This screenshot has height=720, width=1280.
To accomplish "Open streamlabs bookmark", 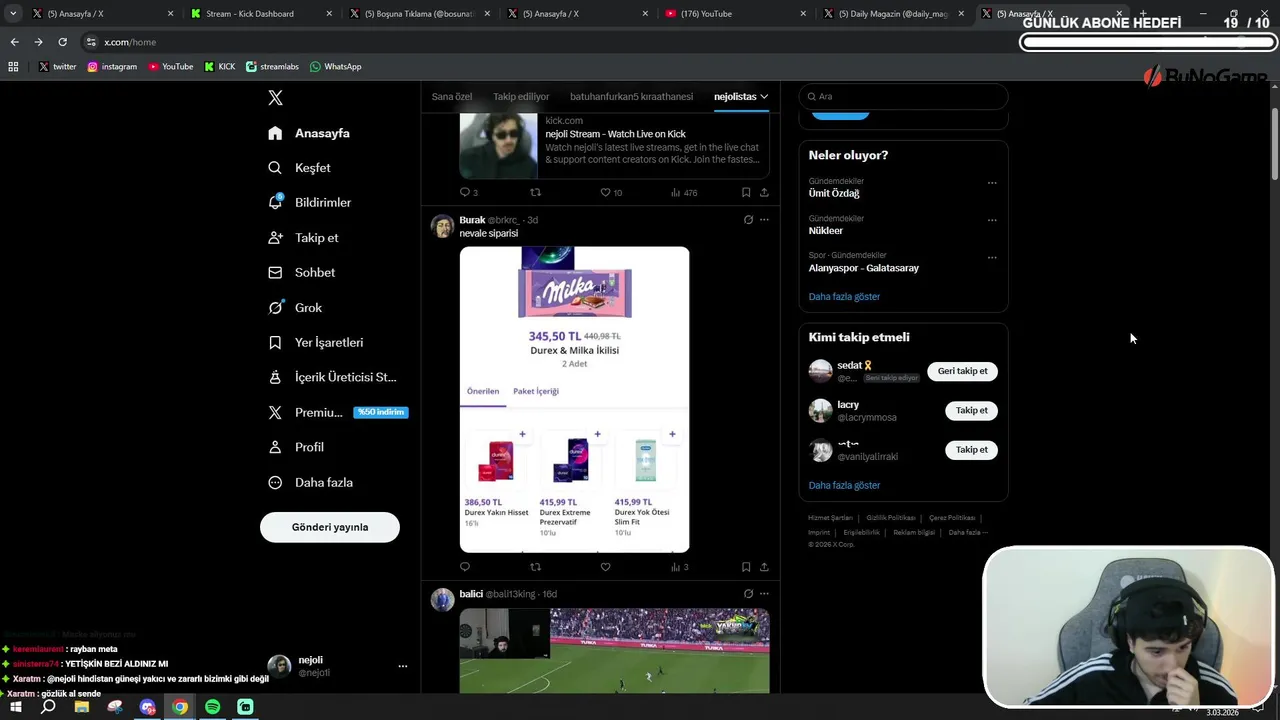I will click(x=272, y=67).
